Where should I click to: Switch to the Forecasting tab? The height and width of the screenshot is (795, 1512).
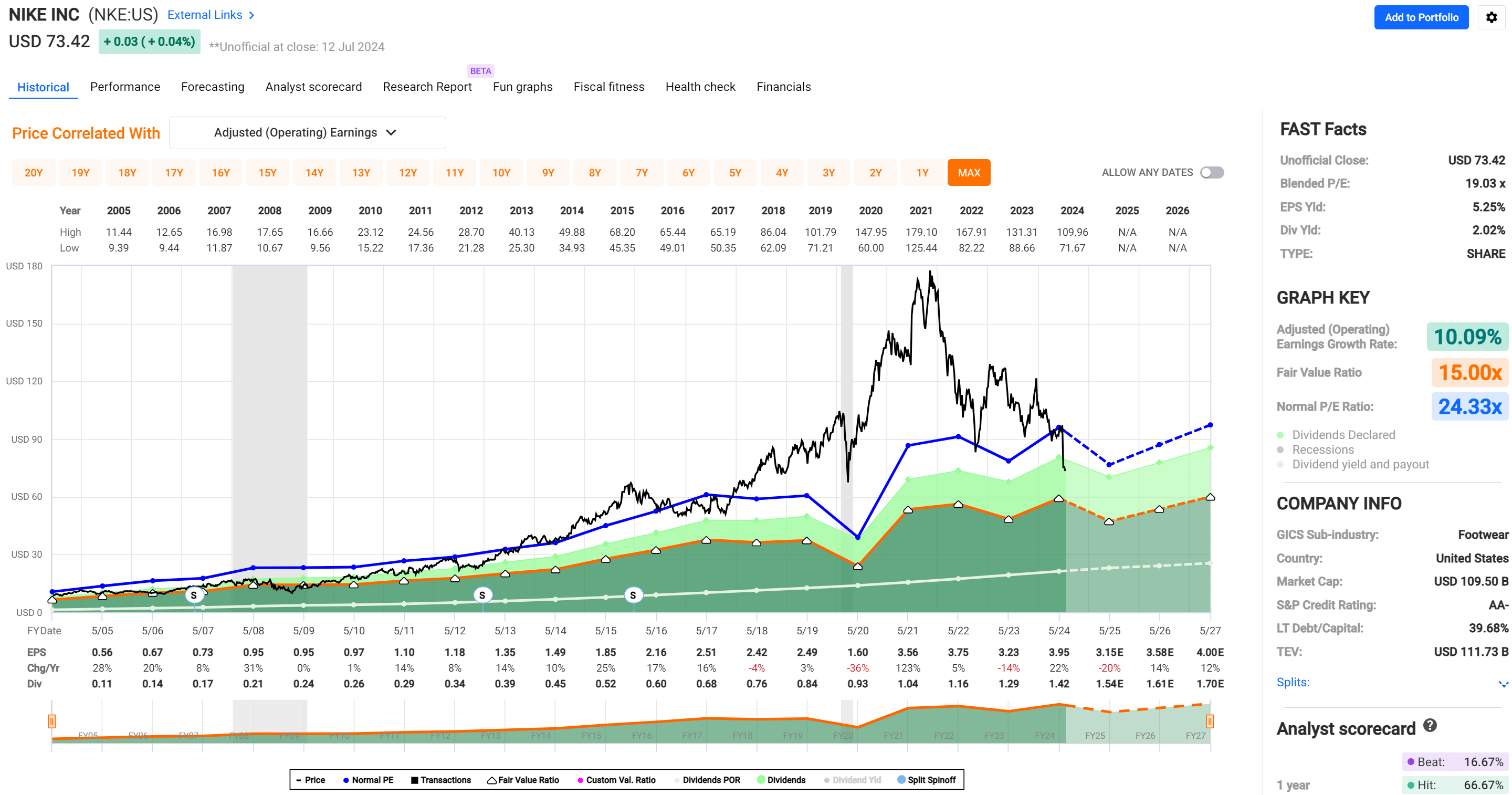[213, 87]
